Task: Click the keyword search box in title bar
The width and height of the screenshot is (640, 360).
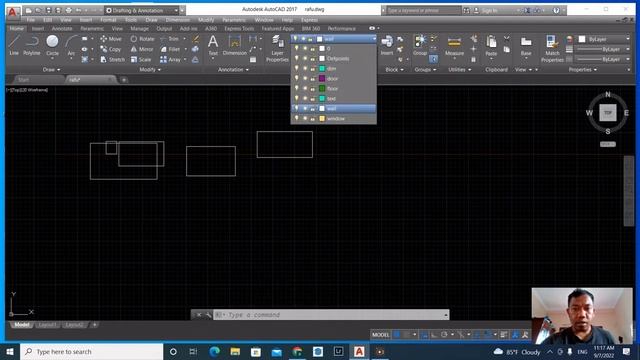Action: [x=423, y=10]
